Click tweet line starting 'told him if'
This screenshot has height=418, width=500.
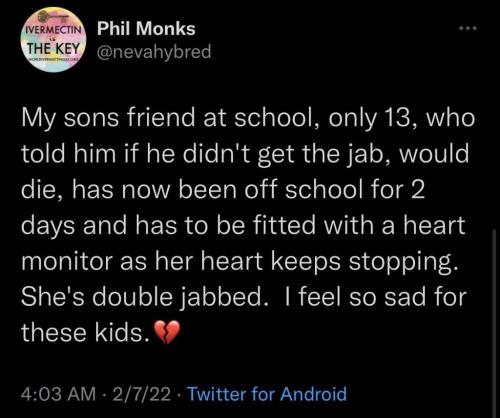click(x=245, y=154)
